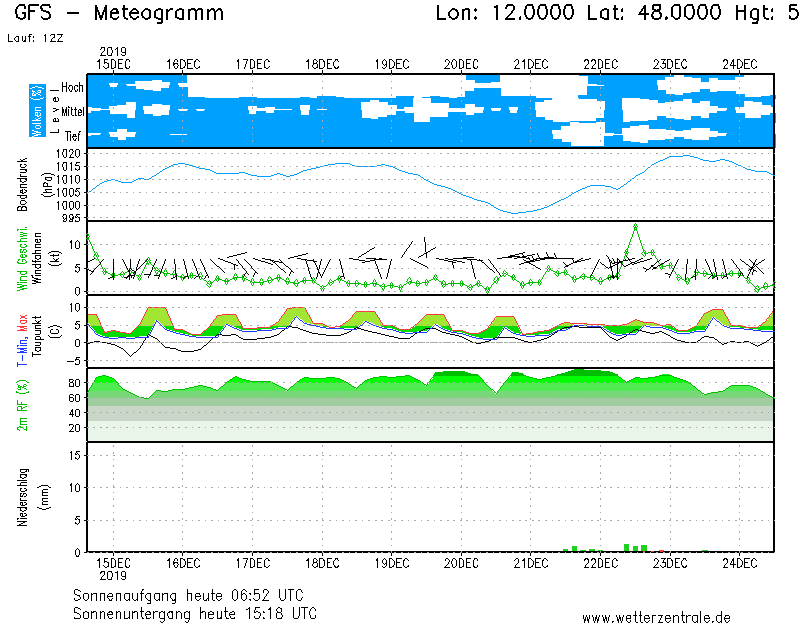Click the "(kt)" wind unit label
The height and width of the screenshot is (625, 800).
[56, 259]
